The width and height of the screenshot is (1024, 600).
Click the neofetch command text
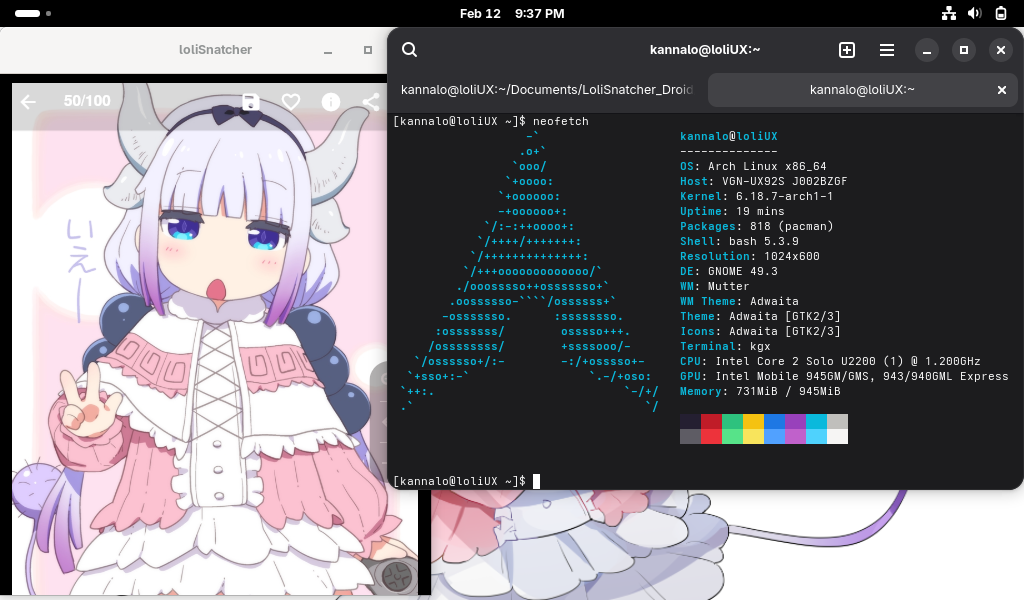click(560, 121)
